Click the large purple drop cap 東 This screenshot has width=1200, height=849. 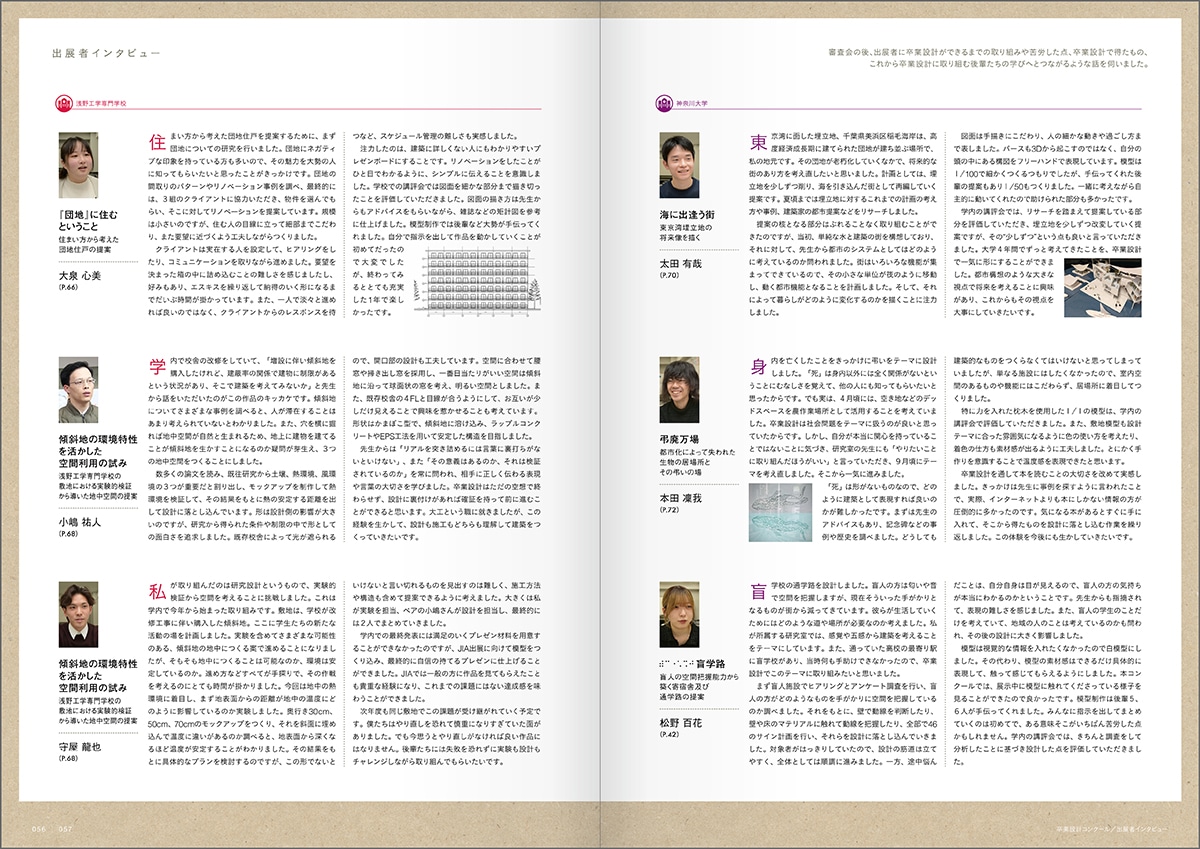point(759,141)
